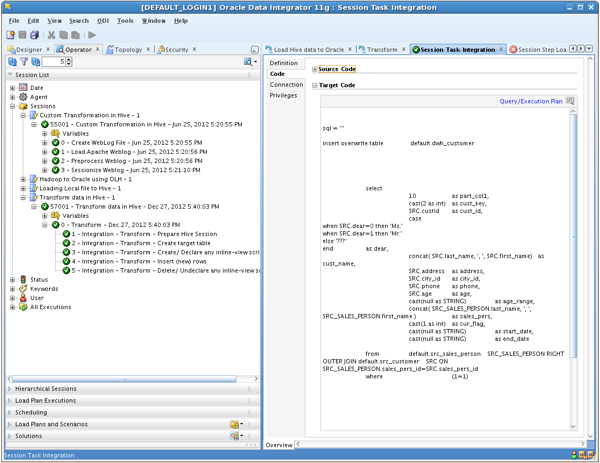Minimize the navigator panel icon
The image size is (600, 463).
coord(255,50)
